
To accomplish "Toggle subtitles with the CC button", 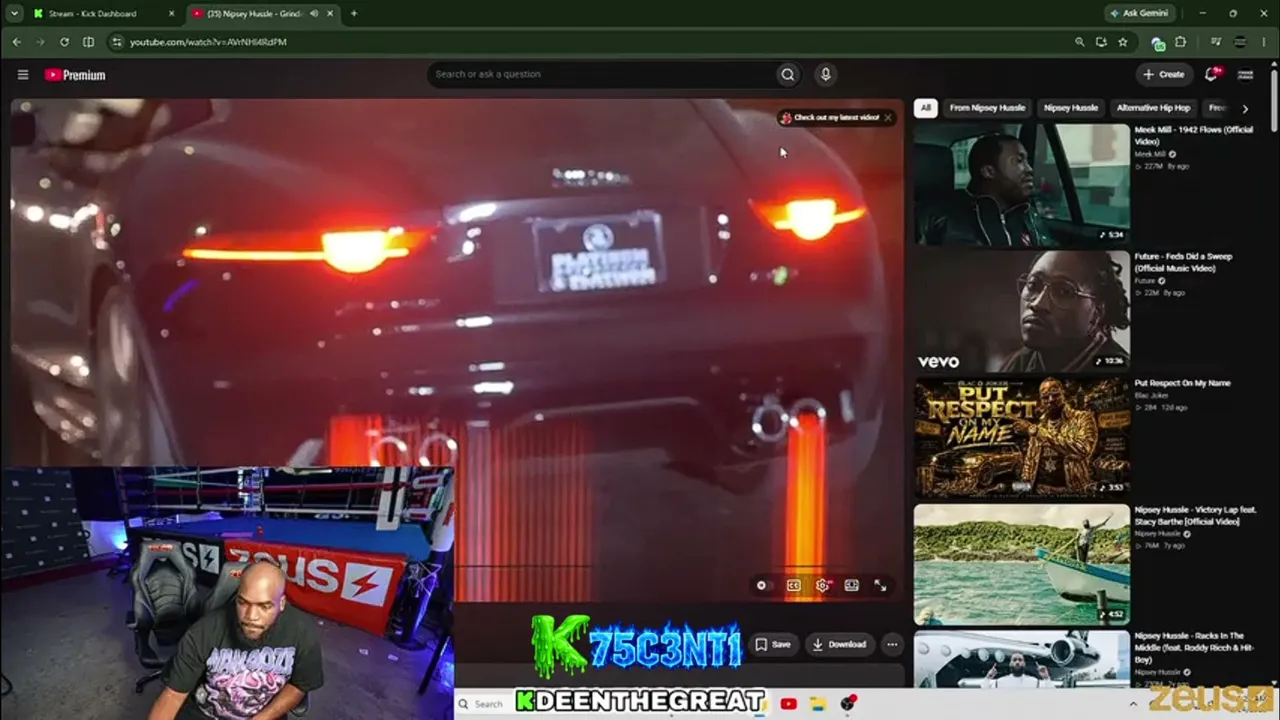I will 793,586.
